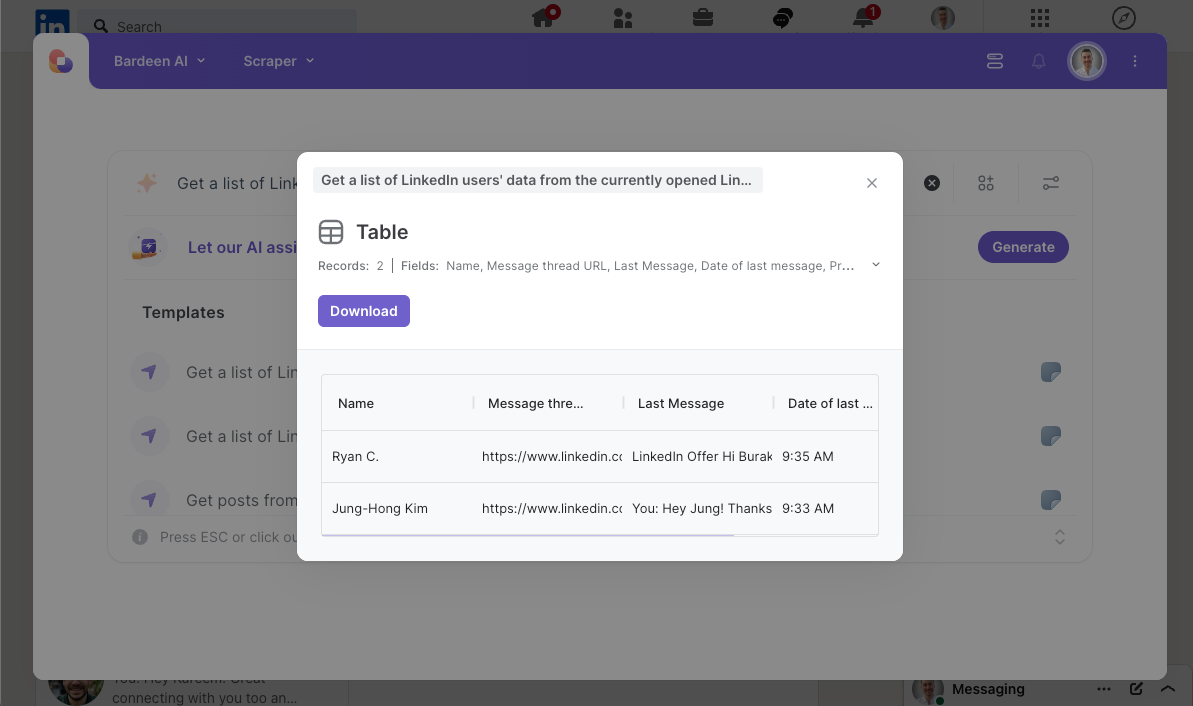1193x706 pixels.
Task: Open LinkedIn Messaging chat icon
Action: coord(782,17)
